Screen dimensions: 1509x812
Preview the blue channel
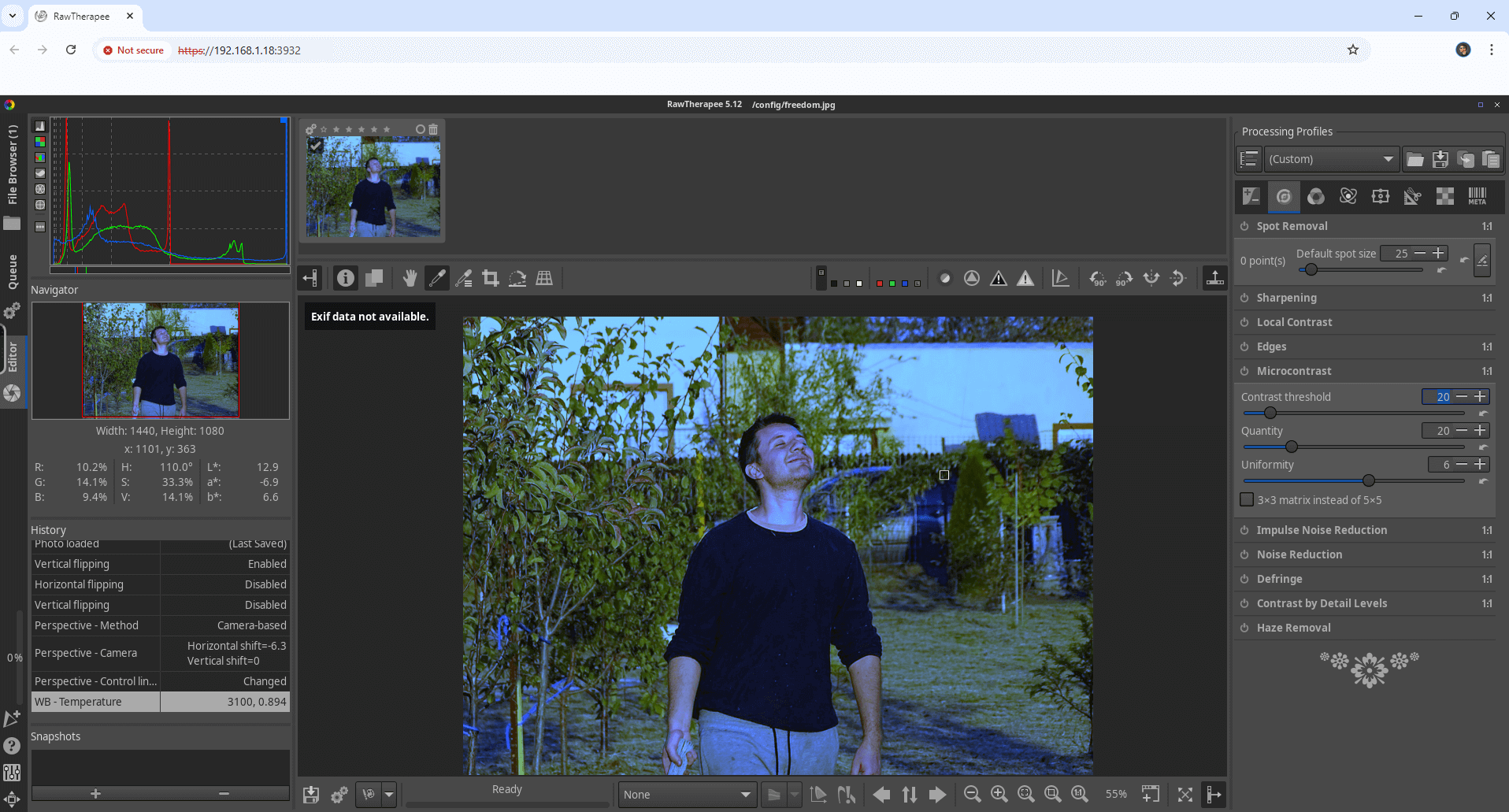pos(905,284)
